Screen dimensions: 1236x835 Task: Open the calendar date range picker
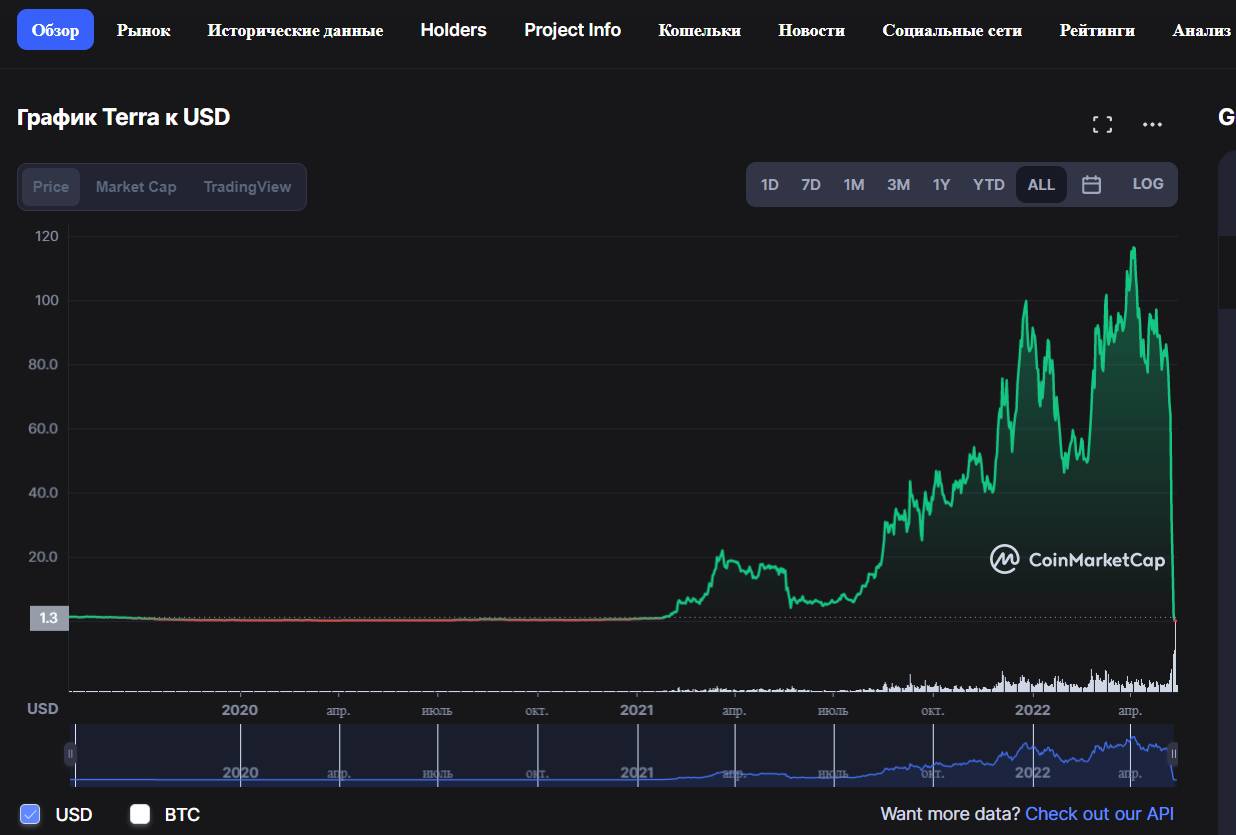click(x=1091, y=185)
